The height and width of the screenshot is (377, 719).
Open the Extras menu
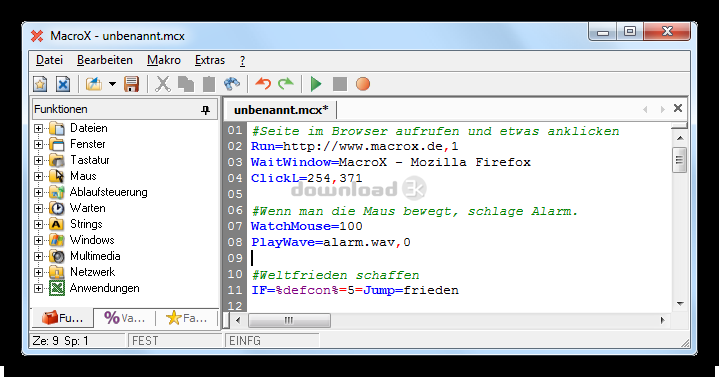tap(210, 60)
